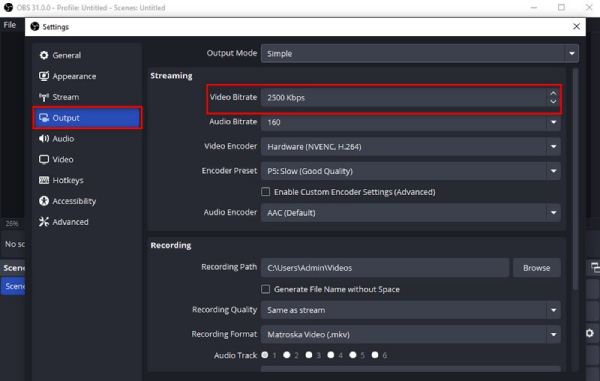Click the Video Bitrate value field

[x=404, y=98]
